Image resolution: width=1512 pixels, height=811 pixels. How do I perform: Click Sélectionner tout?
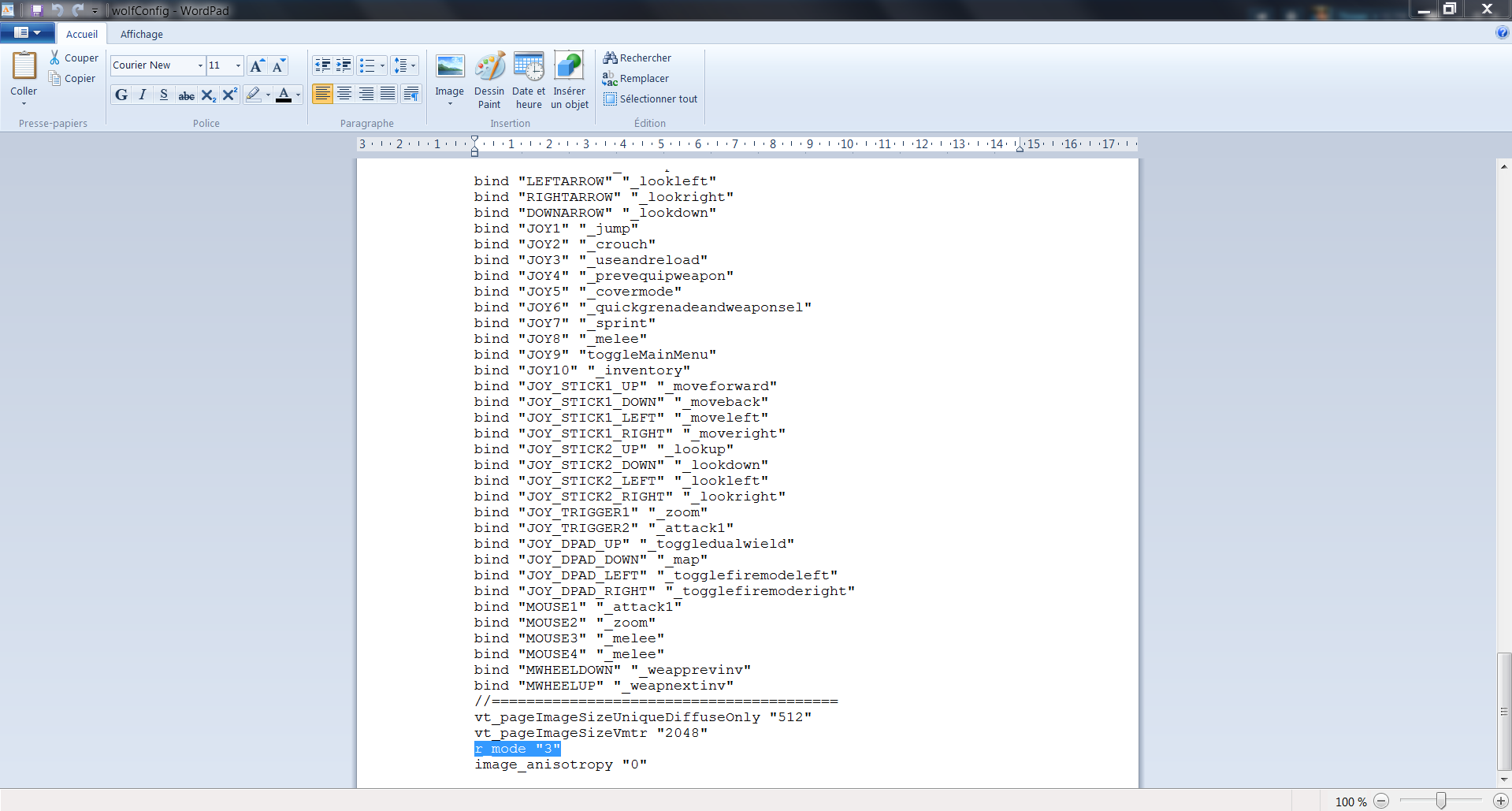651,99
